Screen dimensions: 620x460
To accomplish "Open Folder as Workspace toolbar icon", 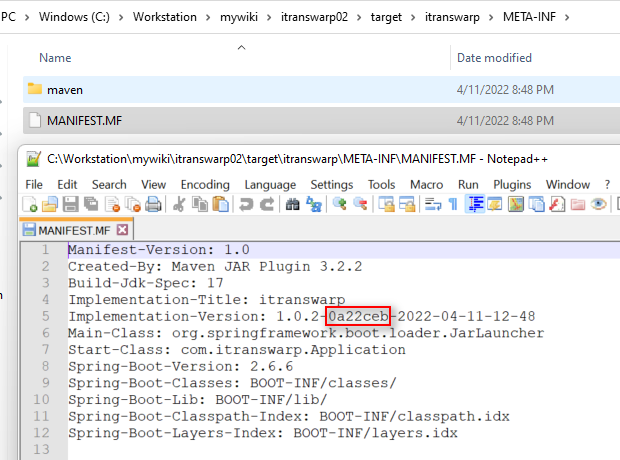I will coord(578,204).
